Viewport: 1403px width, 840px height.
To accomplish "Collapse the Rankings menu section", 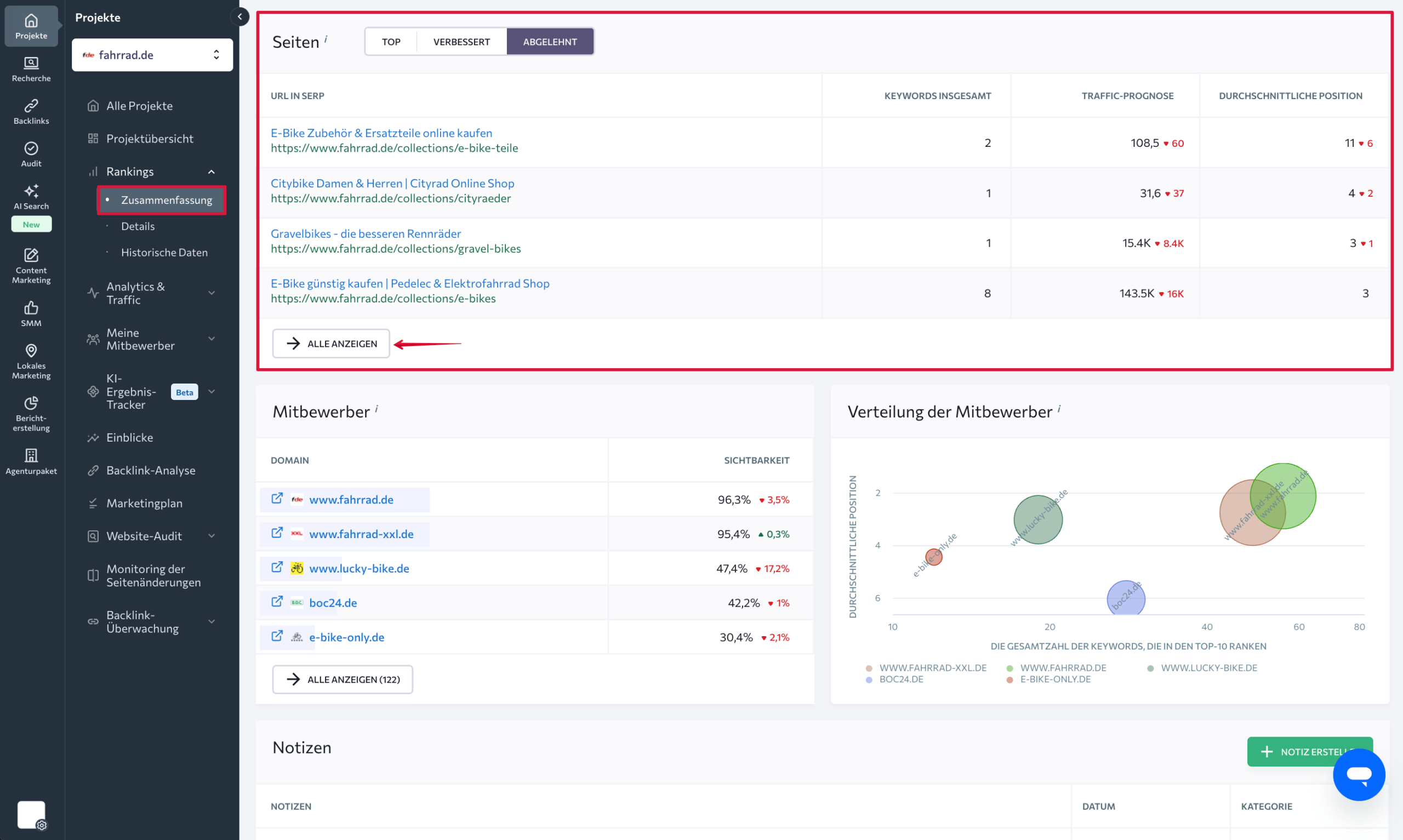I will (x=211, y=172).
